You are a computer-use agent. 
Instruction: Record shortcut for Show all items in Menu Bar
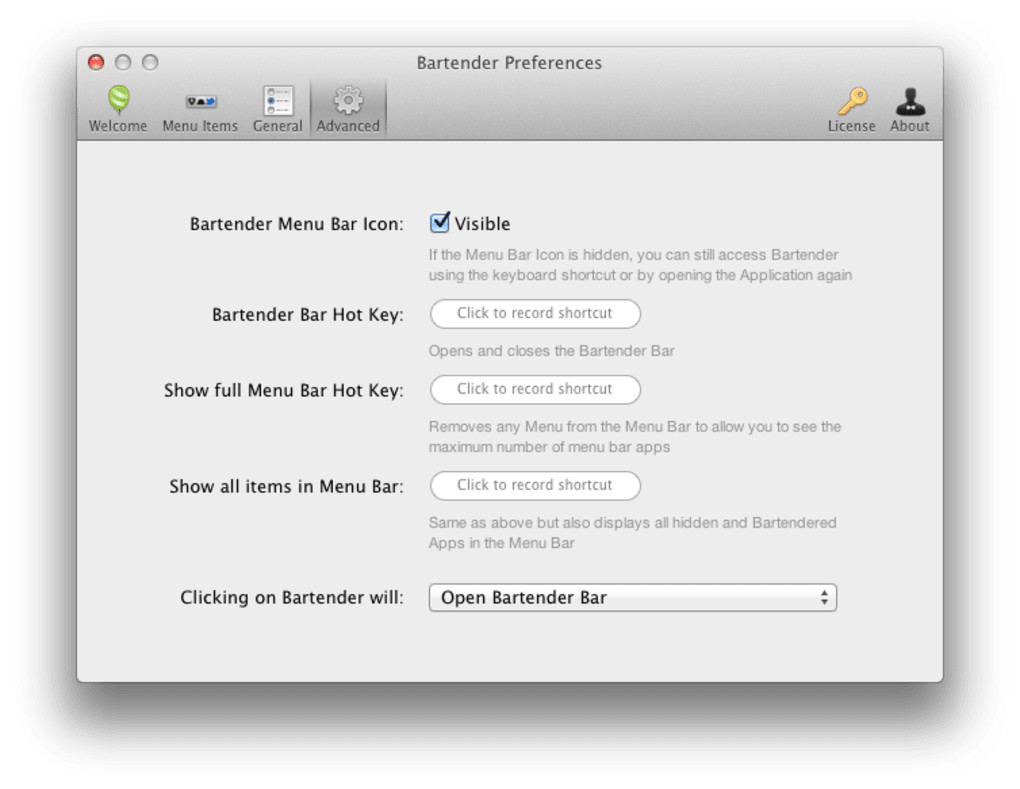point(535,485)
